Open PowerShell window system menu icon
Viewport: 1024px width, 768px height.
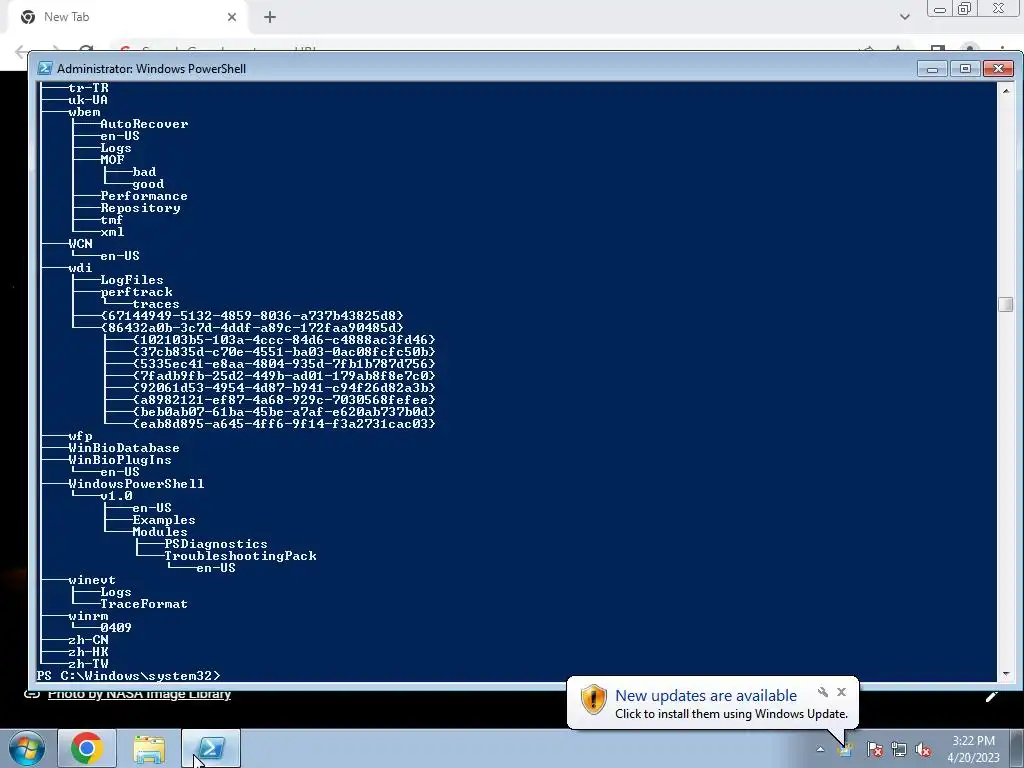pos(45,68)
